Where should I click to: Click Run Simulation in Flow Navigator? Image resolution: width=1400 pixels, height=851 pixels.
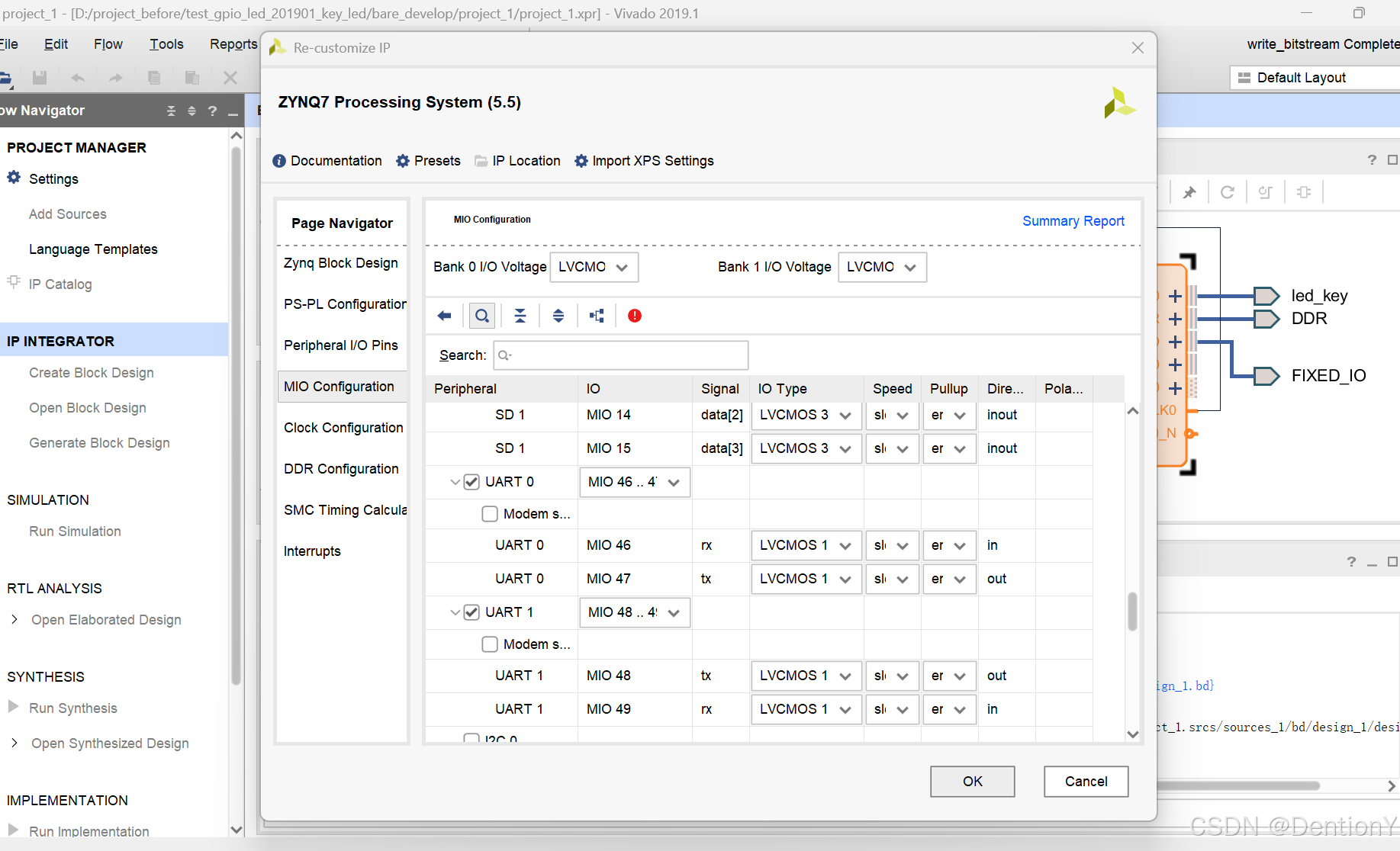[x=75, y=531]
